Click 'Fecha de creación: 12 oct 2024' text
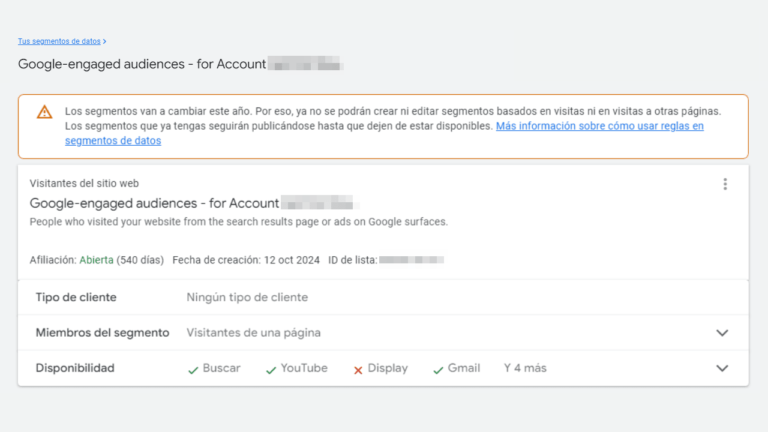Viewport: 768px width, 432px height. (246, 260)
